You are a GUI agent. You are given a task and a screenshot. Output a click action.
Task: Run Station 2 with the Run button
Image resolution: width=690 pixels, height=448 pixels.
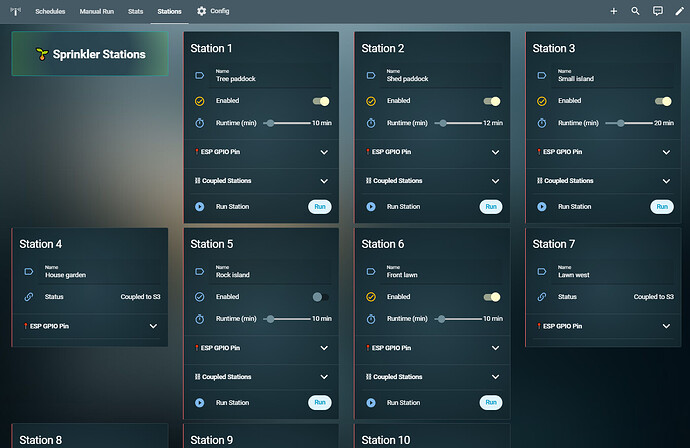(x=491, y=206)
